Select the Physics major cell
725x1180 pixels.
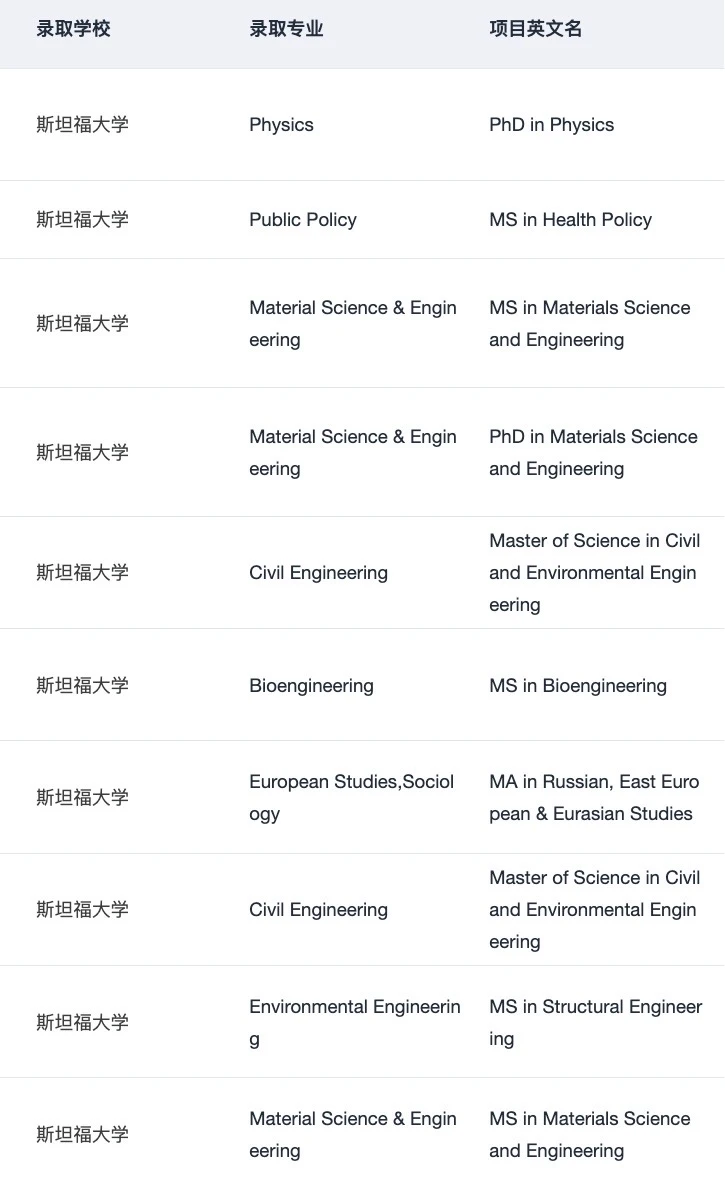(282, 125)
